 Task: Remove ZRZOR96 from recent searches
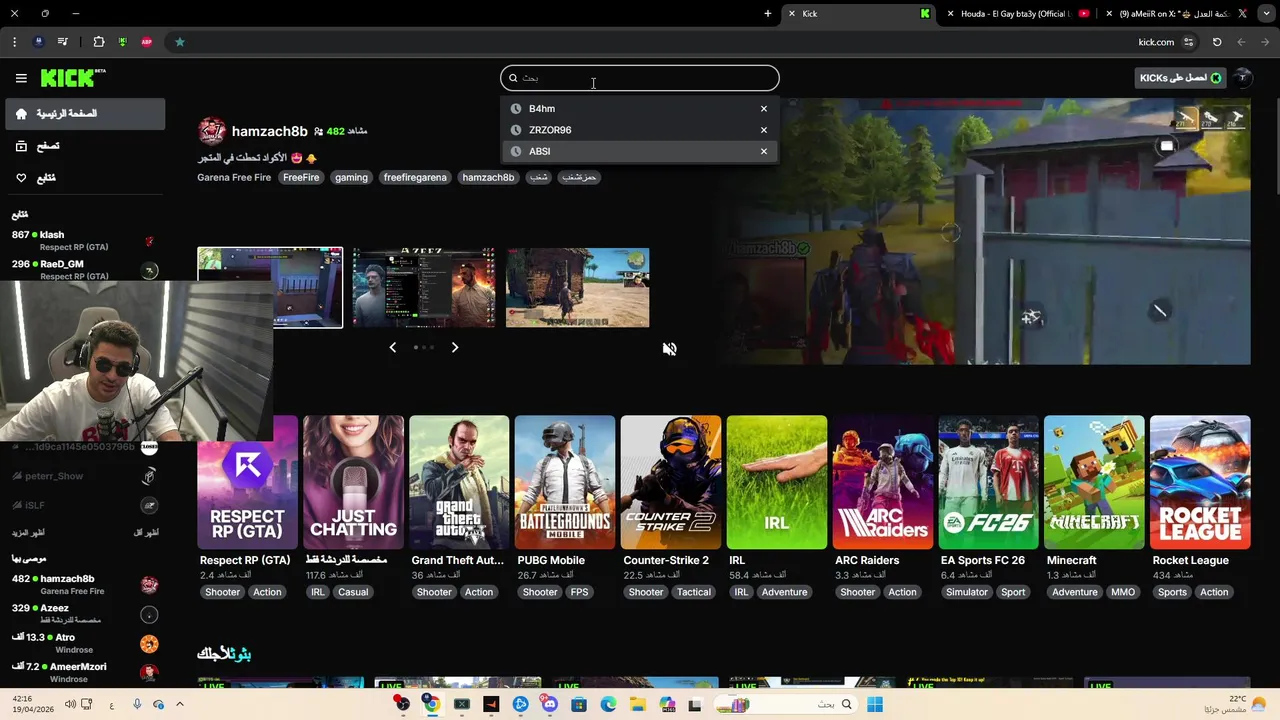[764, 130]
